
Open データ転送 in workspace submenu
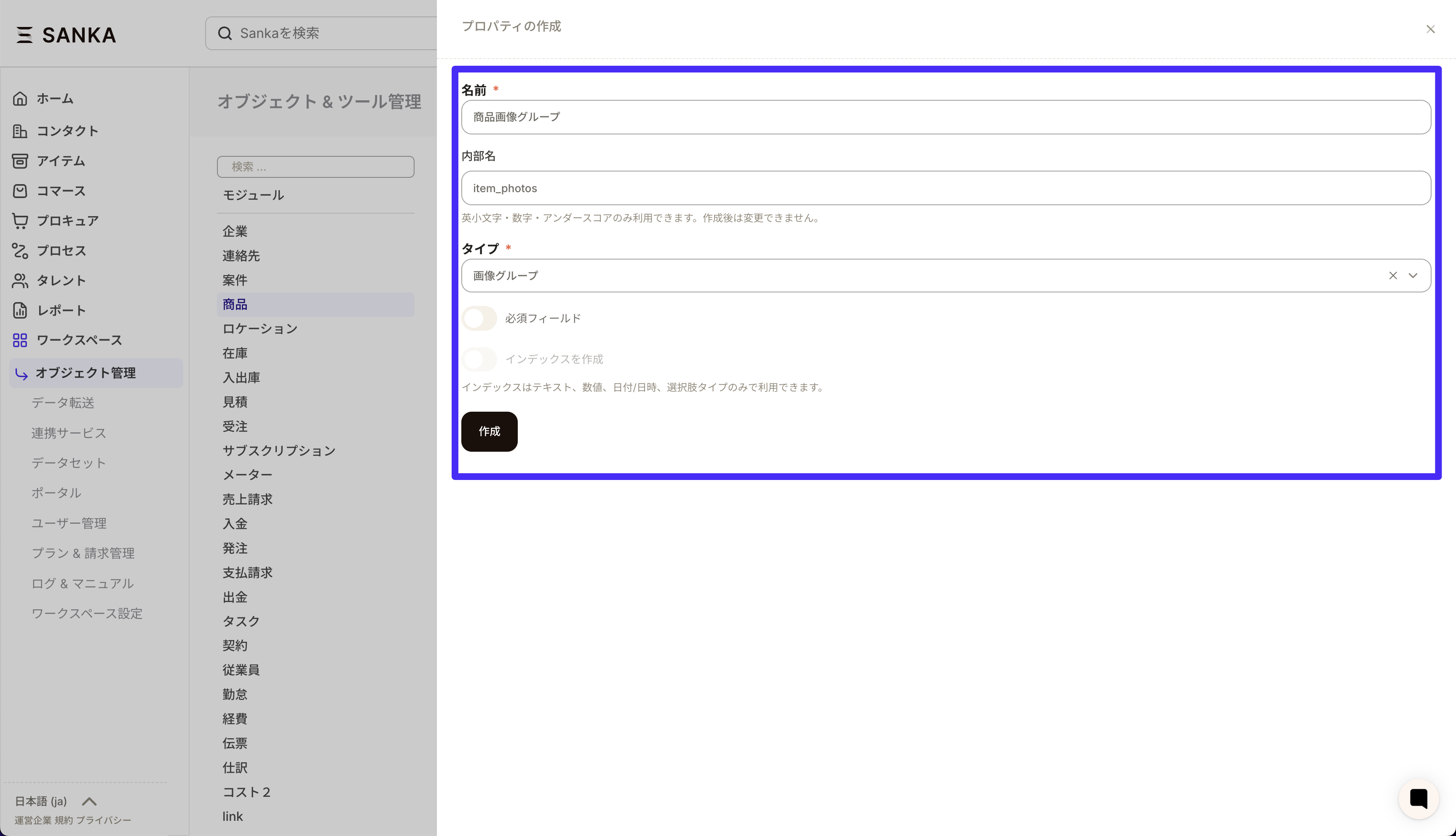coord(63,403)
